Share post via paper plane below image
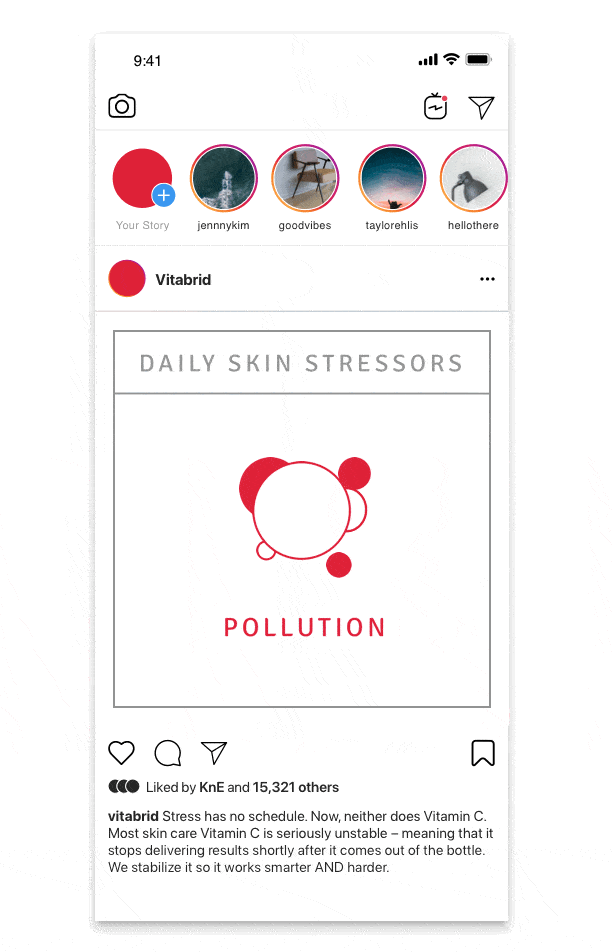Image resolution: width=612 pixels, height=952 pixels. [214, 753]
